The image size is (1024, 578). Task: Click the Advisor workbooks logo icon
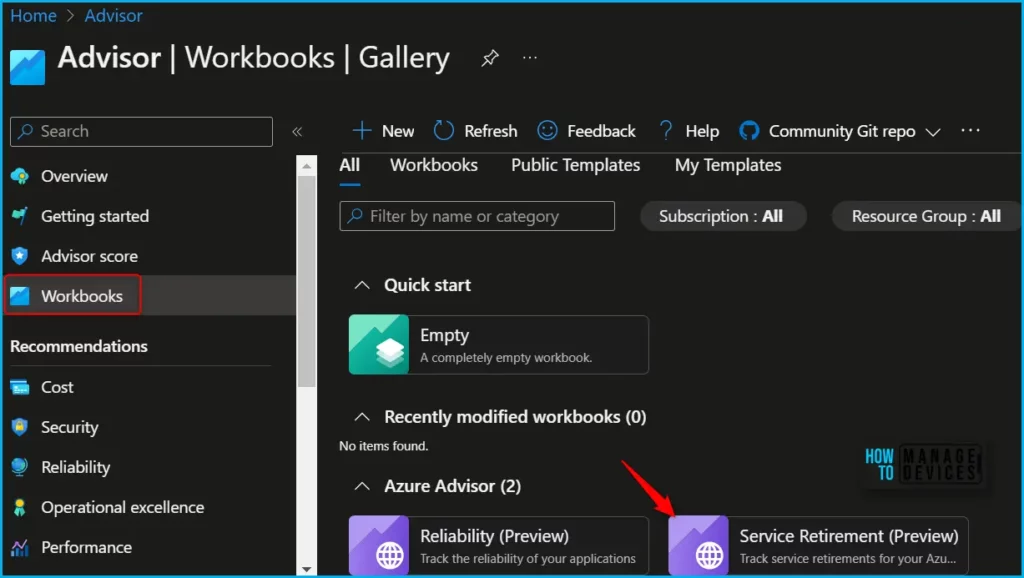click(x=27, y=67)
